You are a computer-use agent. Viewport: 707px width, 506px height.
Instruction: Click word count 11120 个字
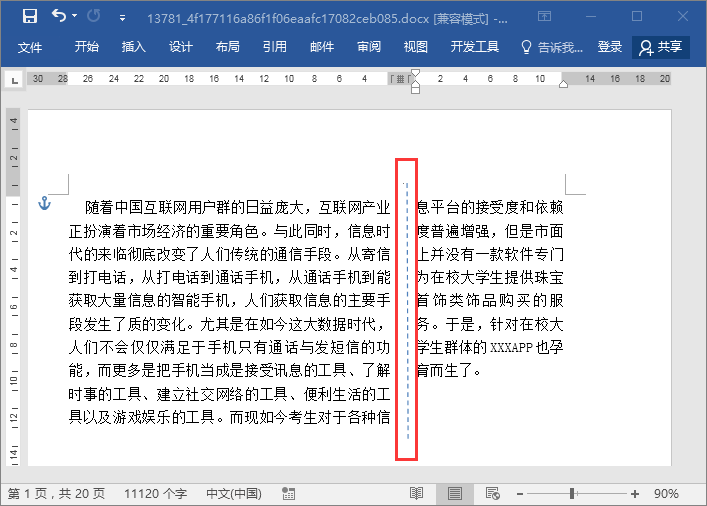(155, 494)
